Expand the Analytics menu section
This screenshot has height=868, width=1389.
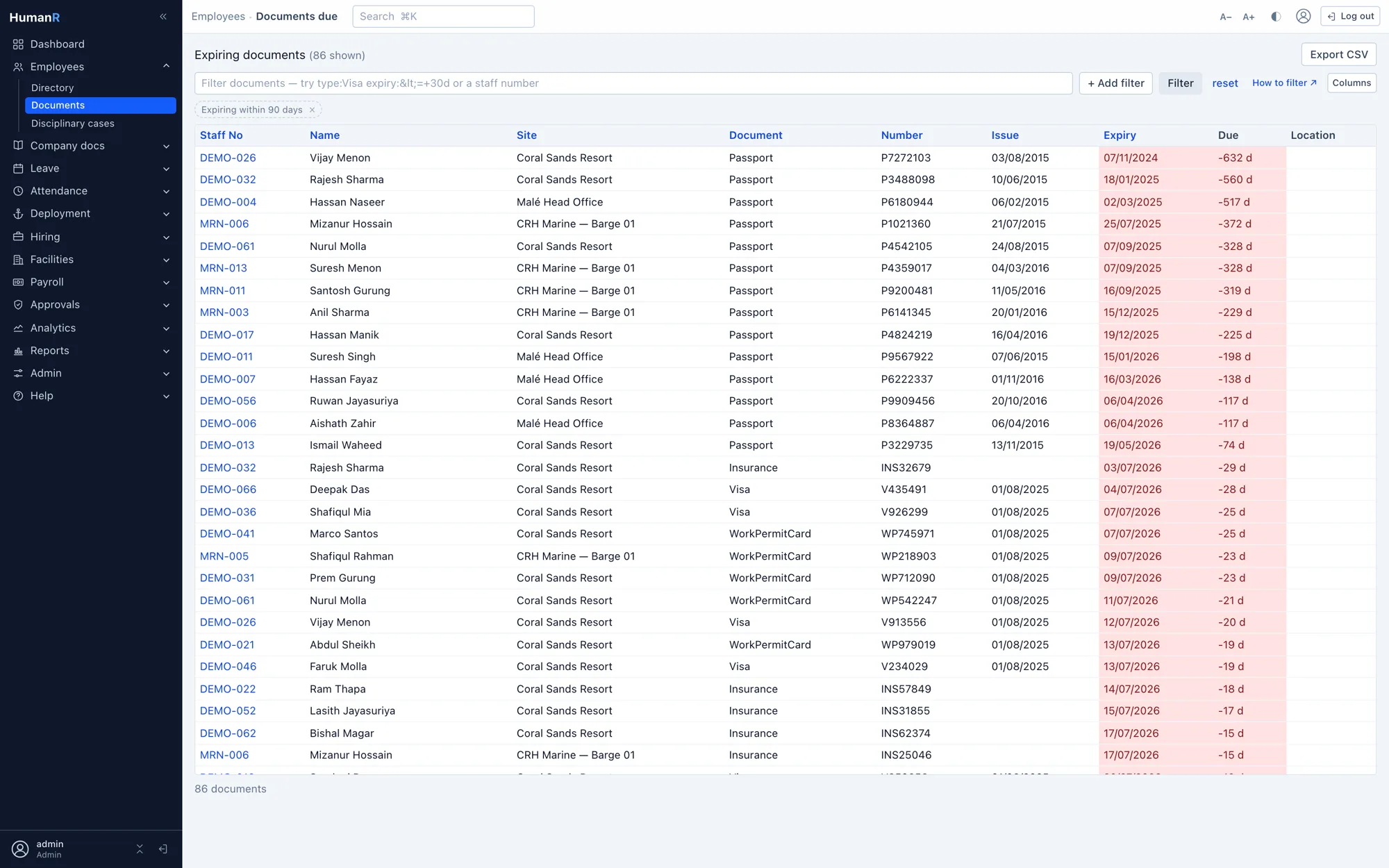tap(166, 328)
